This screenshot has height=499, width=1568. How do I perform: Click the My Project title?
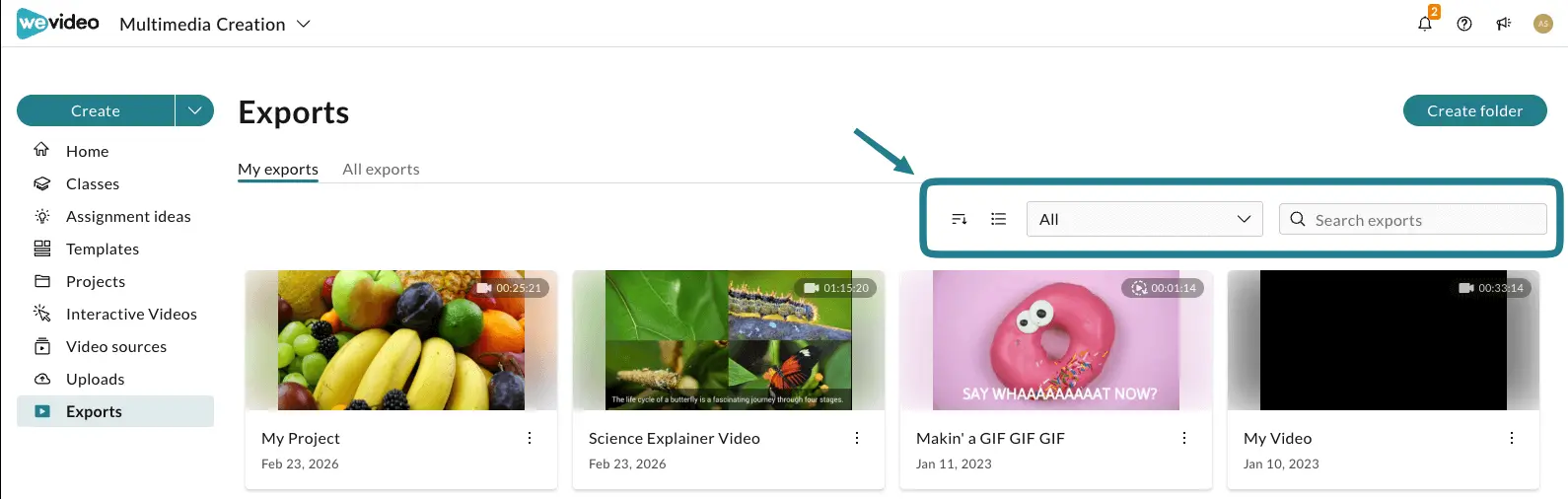(301, 438)
